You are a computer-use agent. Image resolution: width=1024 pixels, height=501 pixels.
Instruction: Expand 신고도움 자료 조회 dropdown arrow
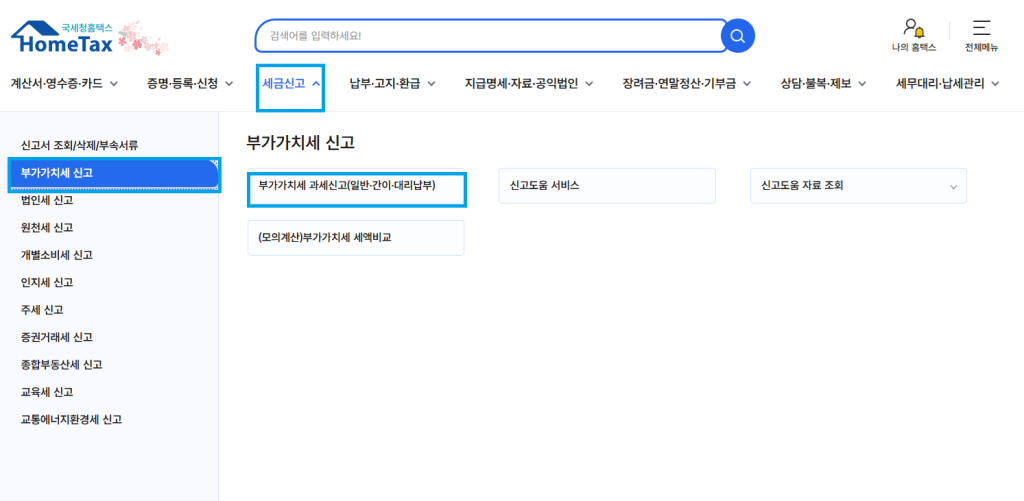click(x=953, y=187)
